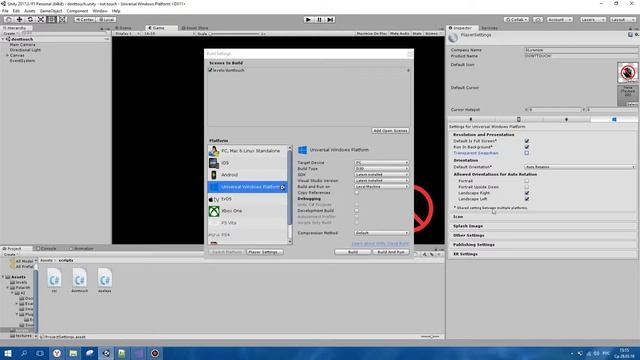The image size is (640, 360).
Task: Select the iOS platform
Action: click(248, 163)
